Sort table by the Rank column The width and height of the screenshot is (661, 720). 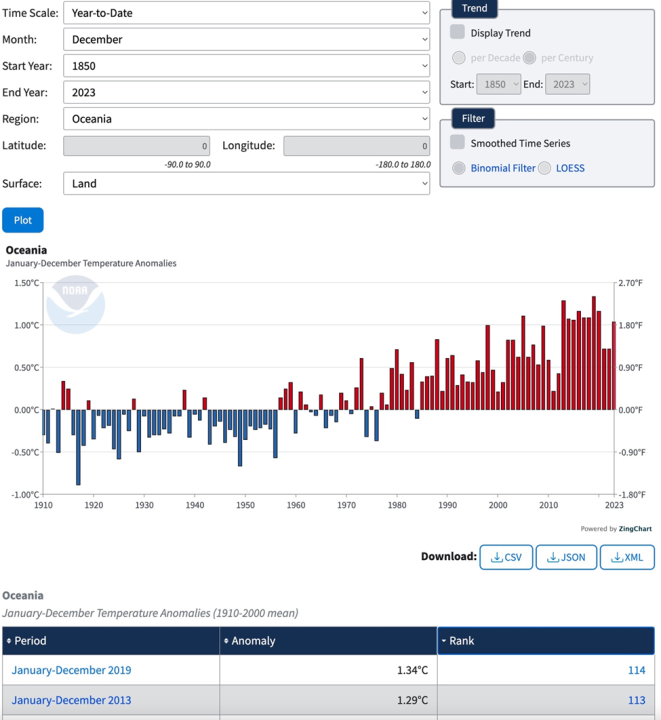click(546, 641)
